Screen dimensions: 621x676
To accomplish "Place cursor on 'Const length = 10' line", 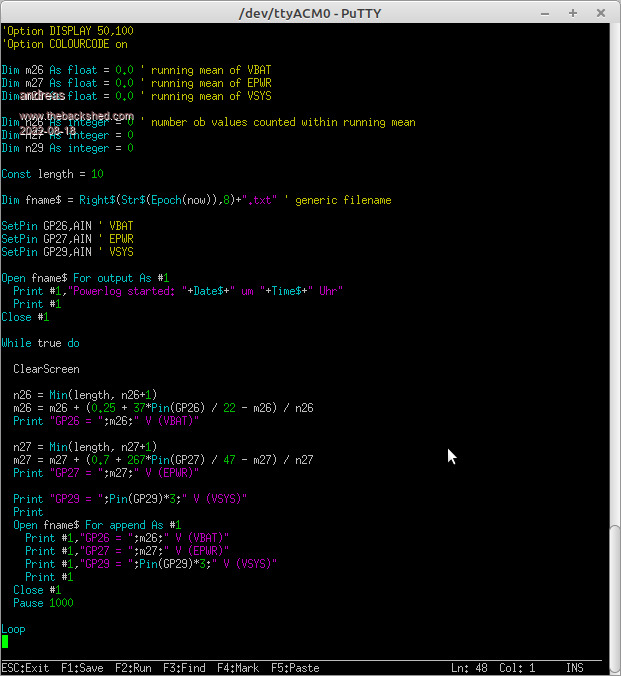I will (52, 174).
